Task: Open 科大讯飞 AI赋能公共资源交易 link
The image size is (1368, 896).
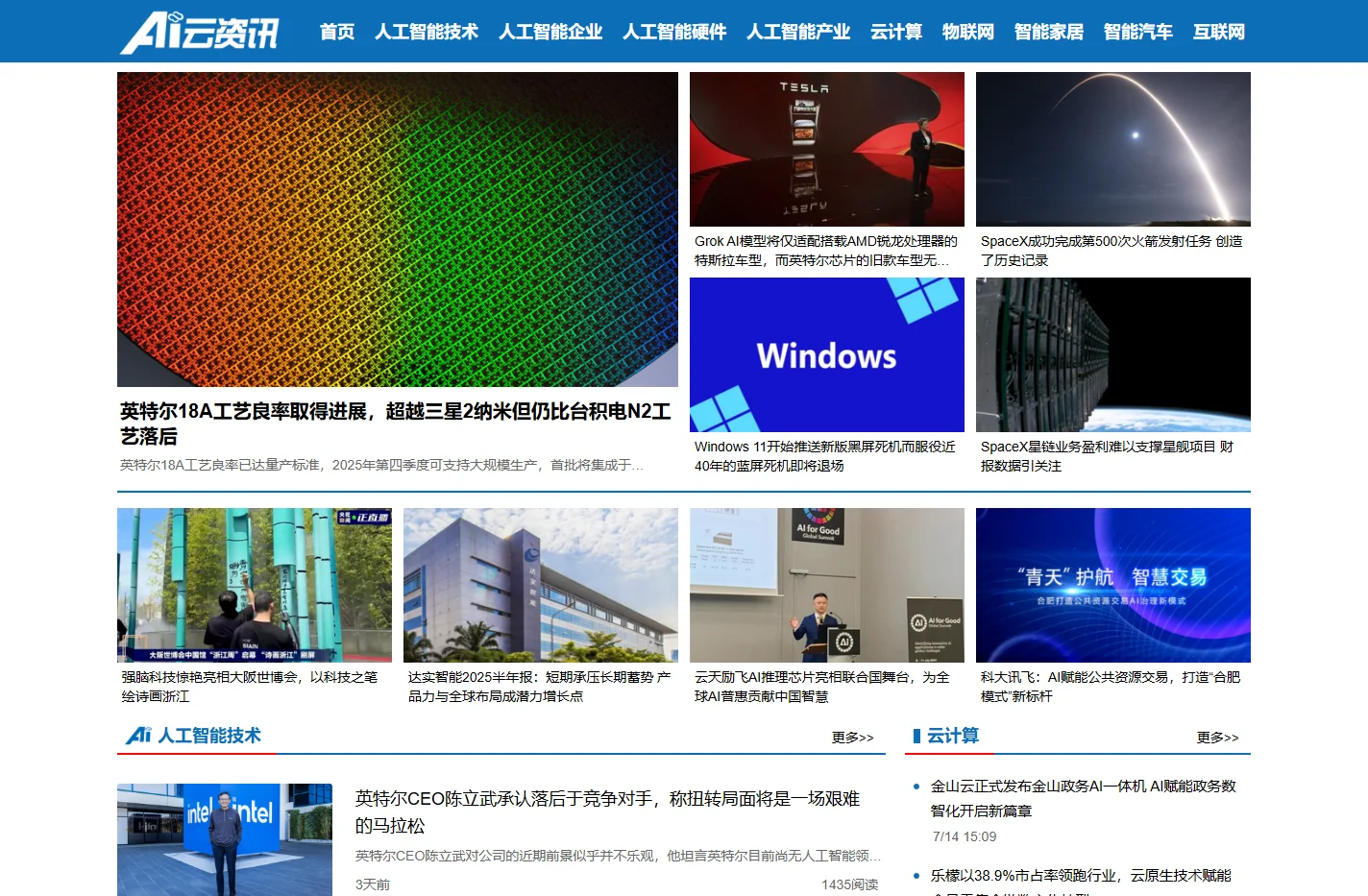Action: [1111, 687]
